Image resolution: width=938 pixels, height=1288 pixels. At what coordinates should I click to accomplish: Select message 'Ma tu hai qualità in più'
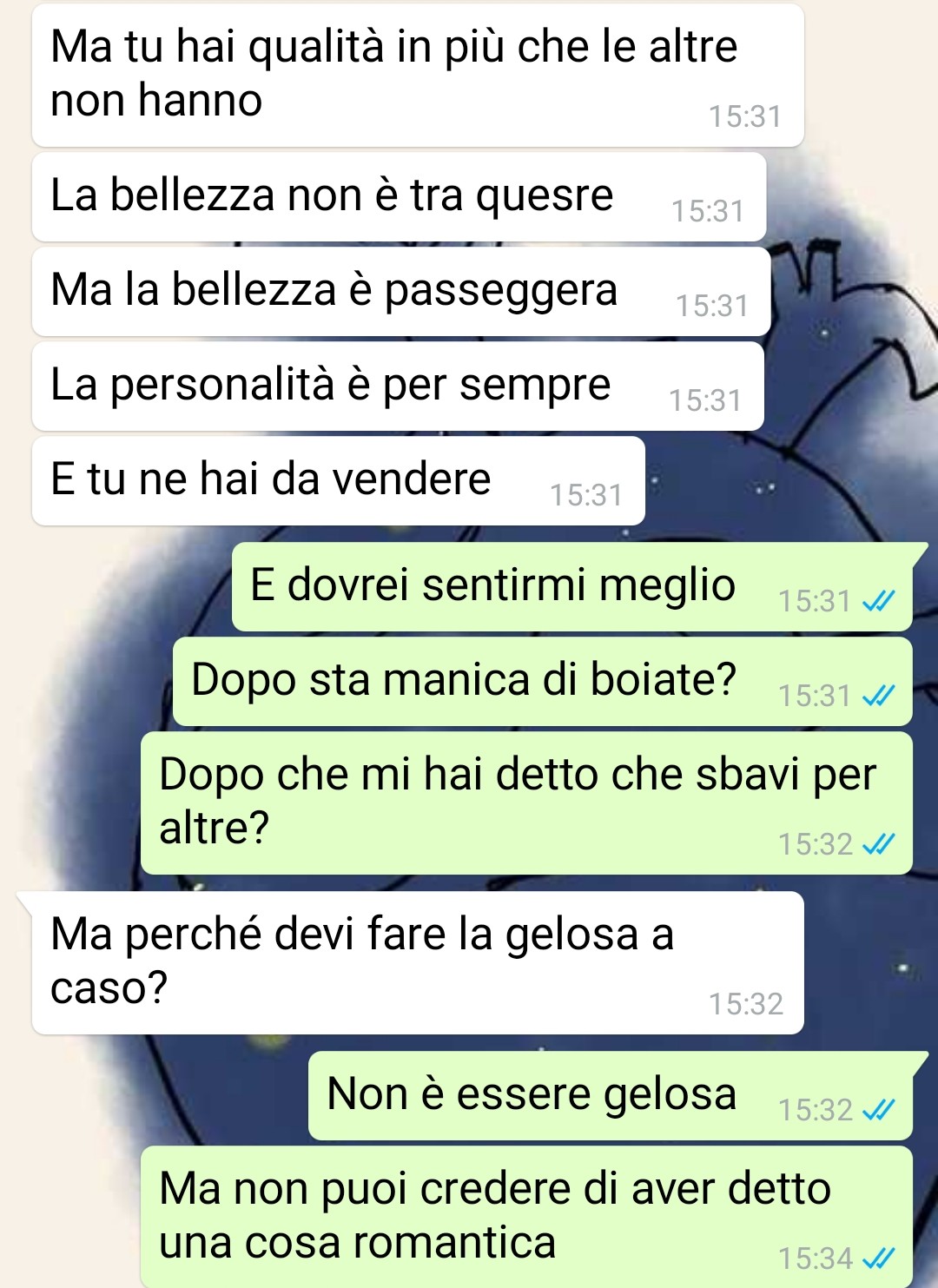coord(418,76)
